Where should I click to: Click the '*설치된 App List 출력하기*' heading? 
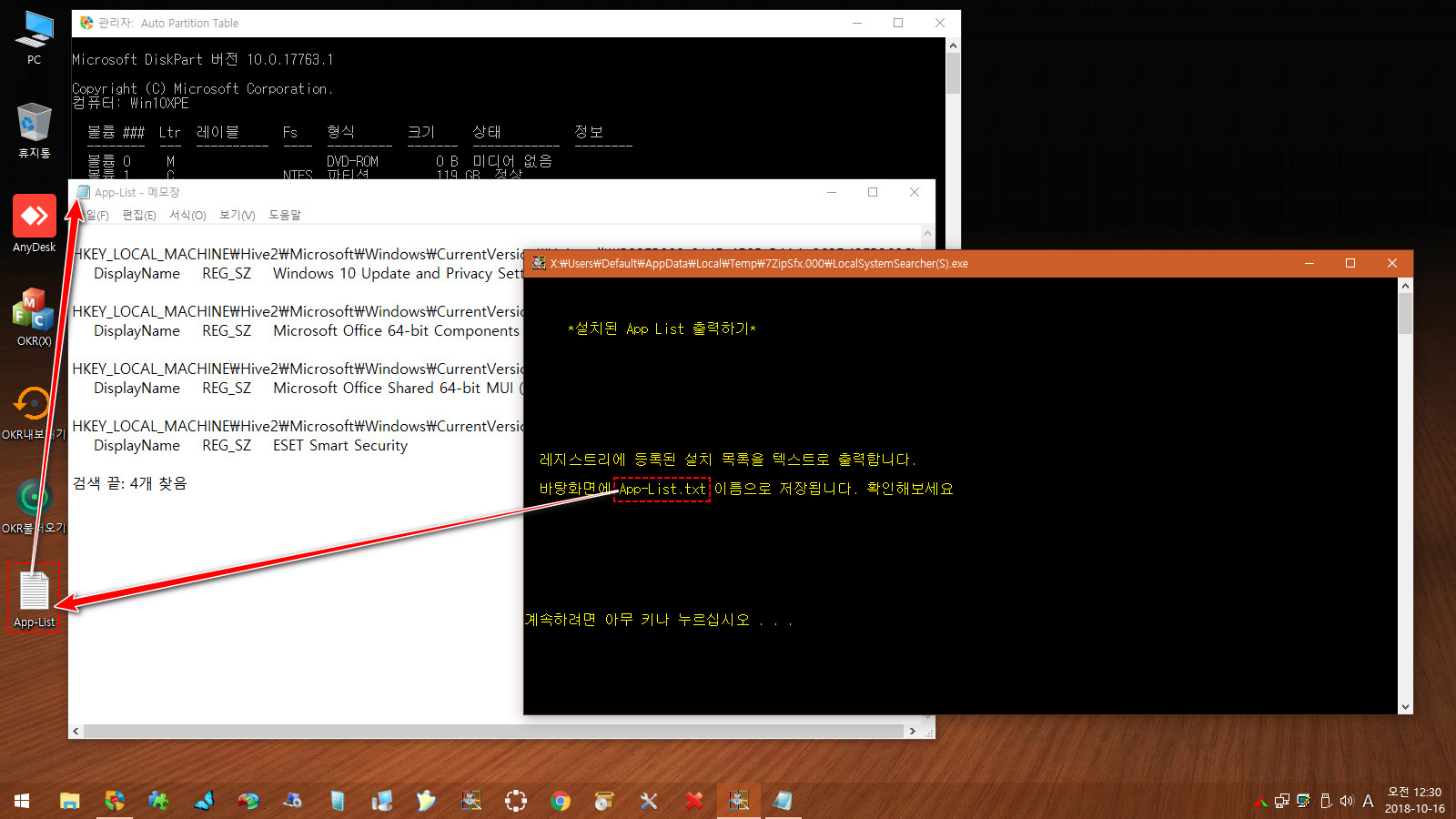tap(662, 329)
